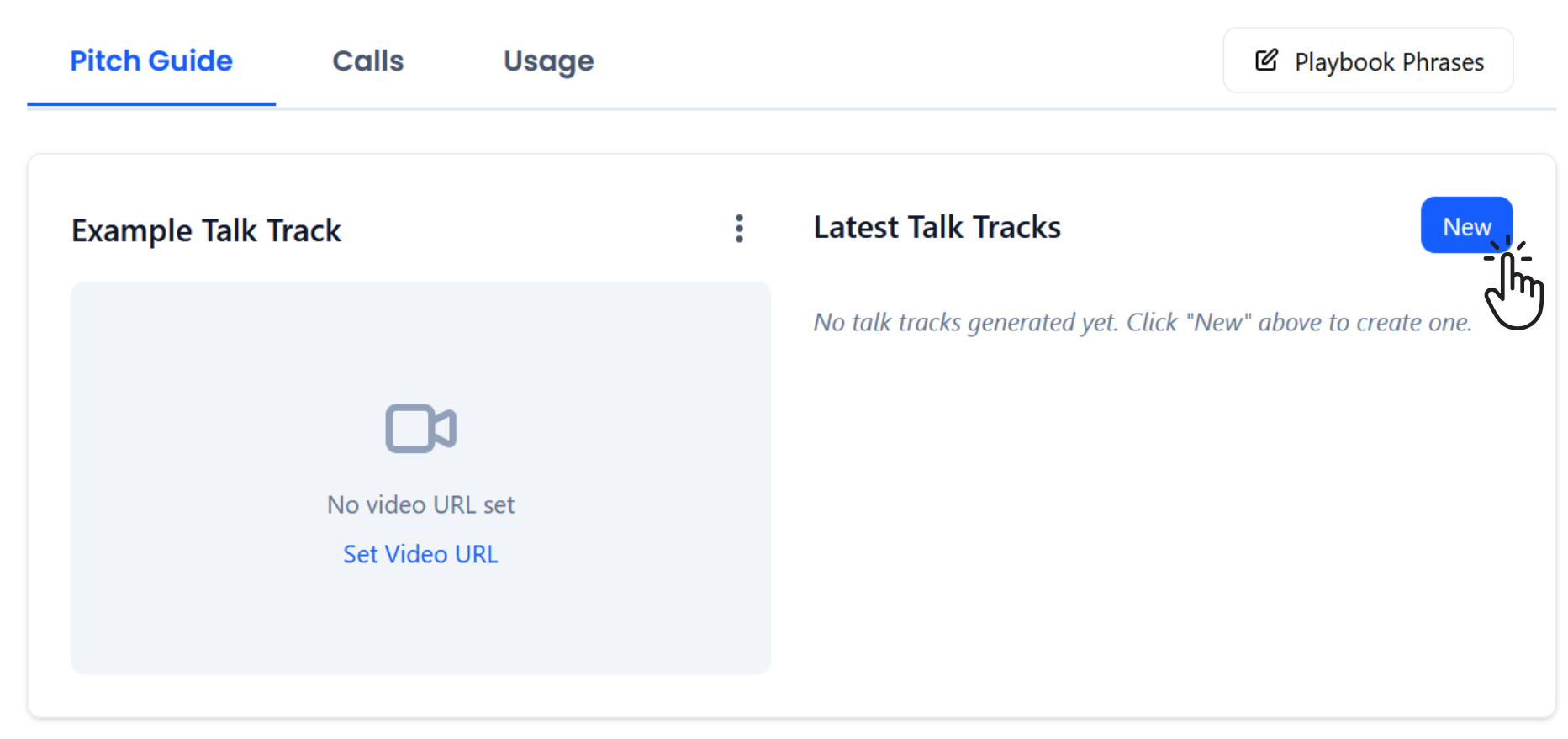Click the hand pointer cursor graphic

(1514, 289)
